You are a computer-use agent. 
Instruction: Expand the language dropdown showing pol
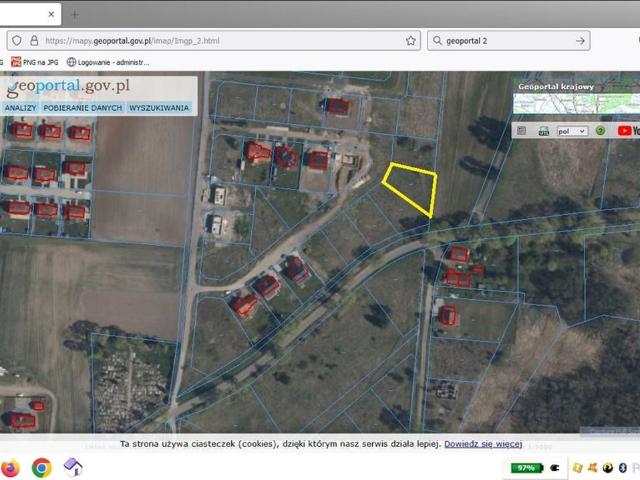click(x=573, y=130)
